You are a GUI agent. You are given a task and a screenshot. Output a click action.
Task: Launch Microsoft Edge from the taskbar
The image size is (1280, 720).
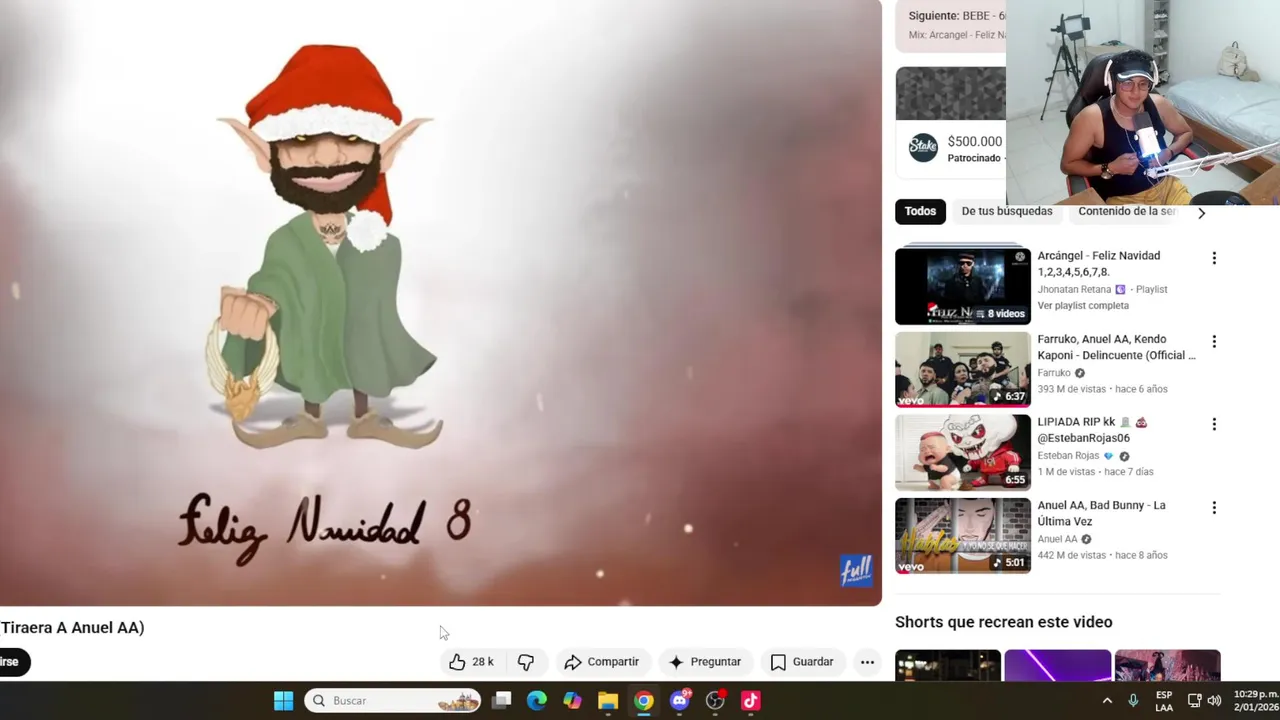point(537,701)
